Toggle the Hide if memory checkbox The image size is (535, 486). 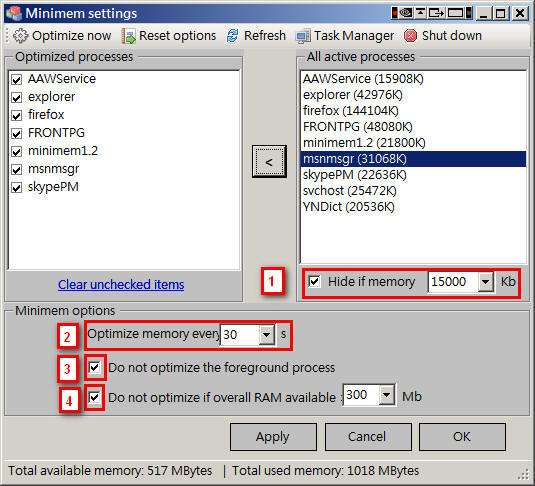pos(314,282)
